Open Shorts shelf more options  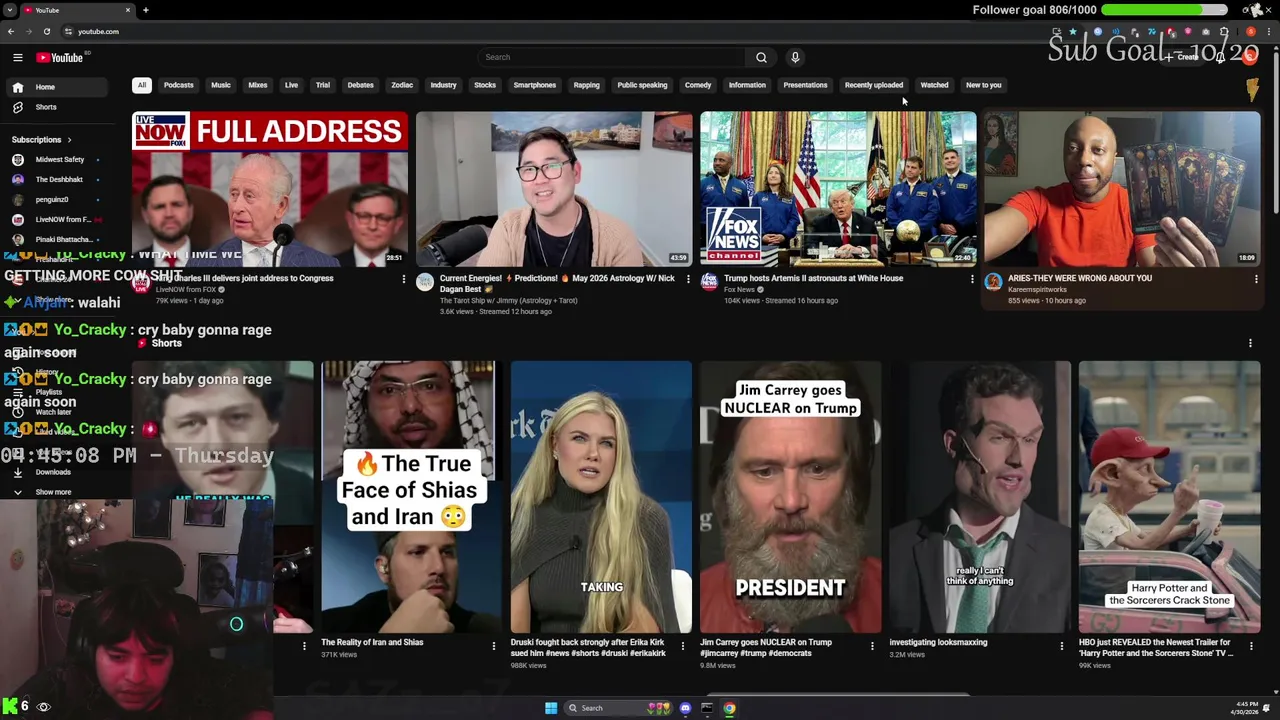coord(1250,343)
